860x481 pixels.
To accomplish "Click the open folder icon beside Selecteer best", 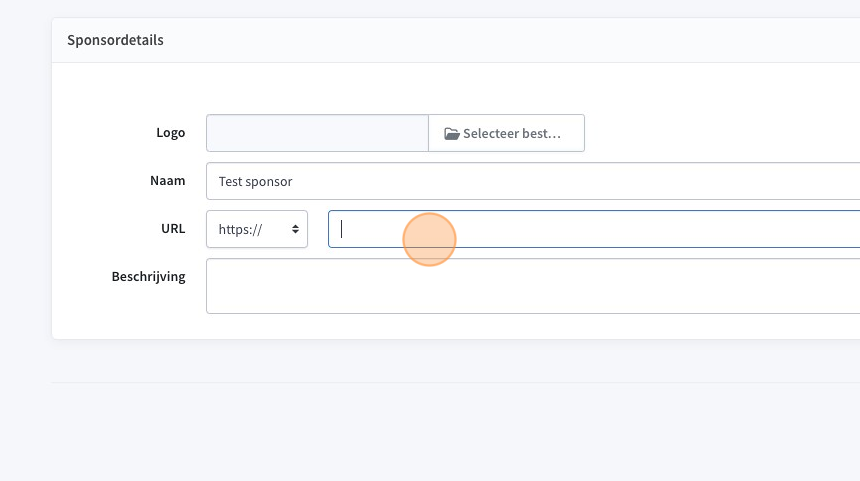I will pos(451,133).
